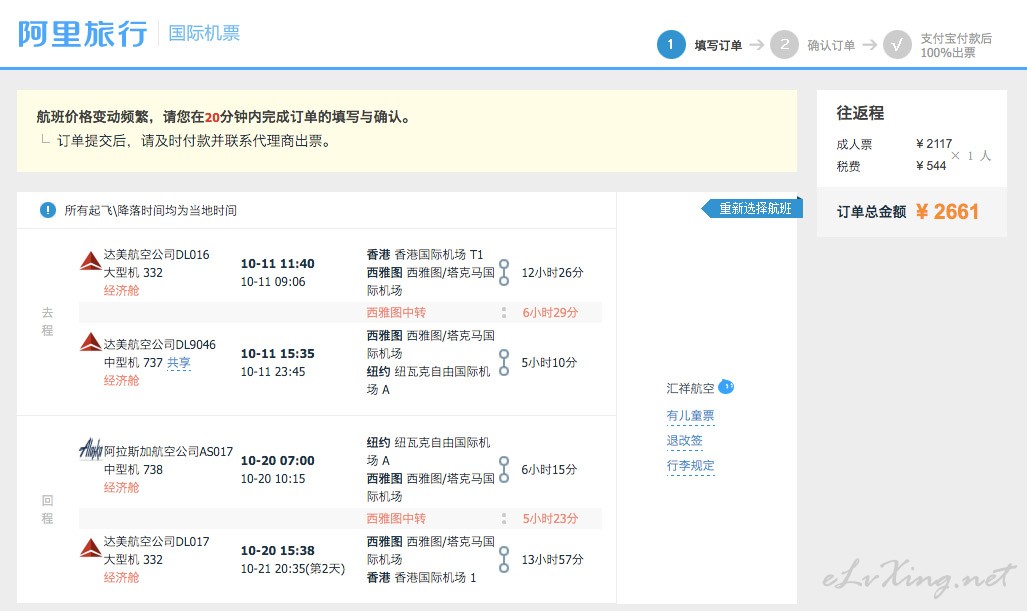Click flight name 达美航空公司DL017
The image size is (1027, 611).
[157, 542]
